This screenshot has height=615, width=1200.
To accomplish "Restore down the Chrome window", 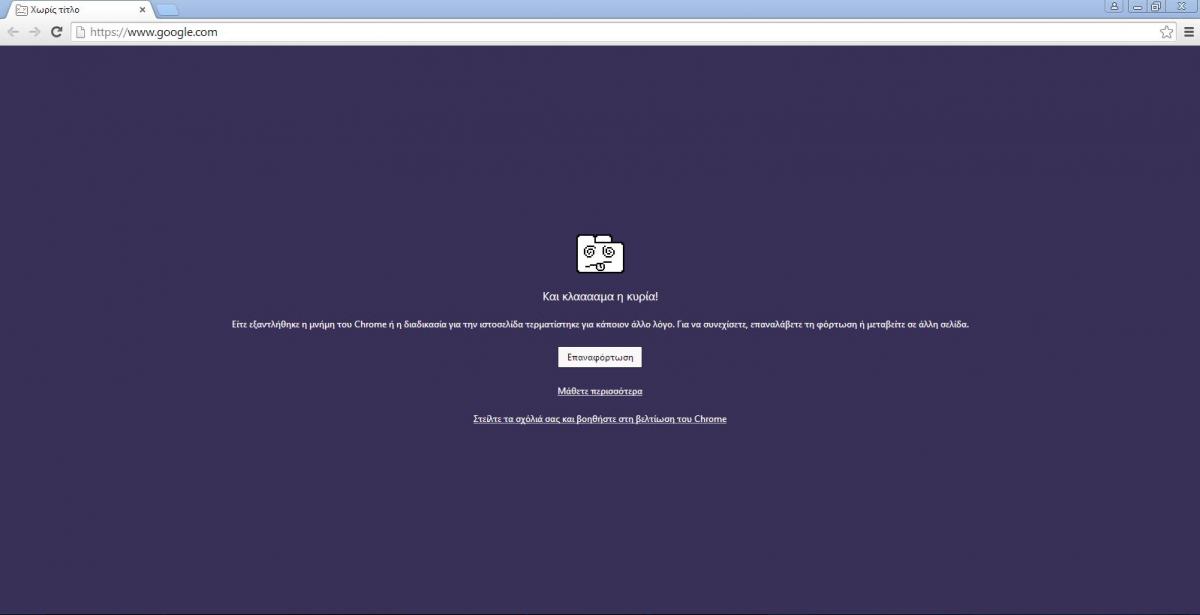I will click(x=1157, y=6).
